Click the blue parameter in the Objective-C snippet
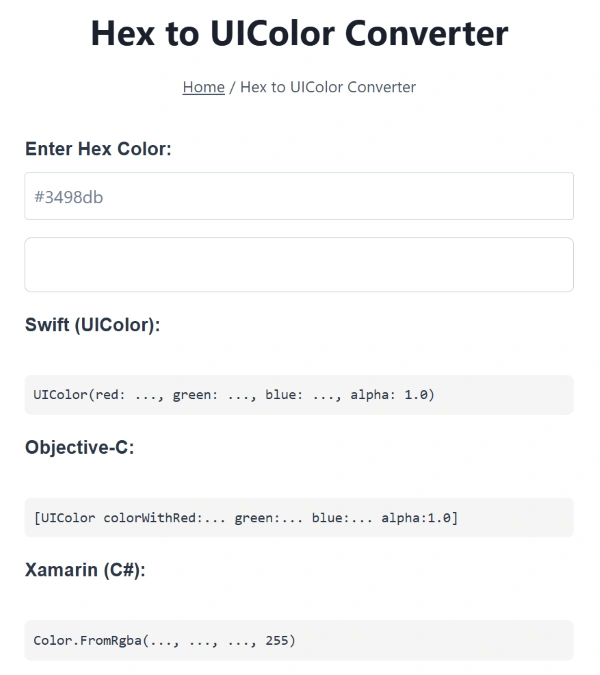This screenshot has width=600, height=675. point(332,518)
